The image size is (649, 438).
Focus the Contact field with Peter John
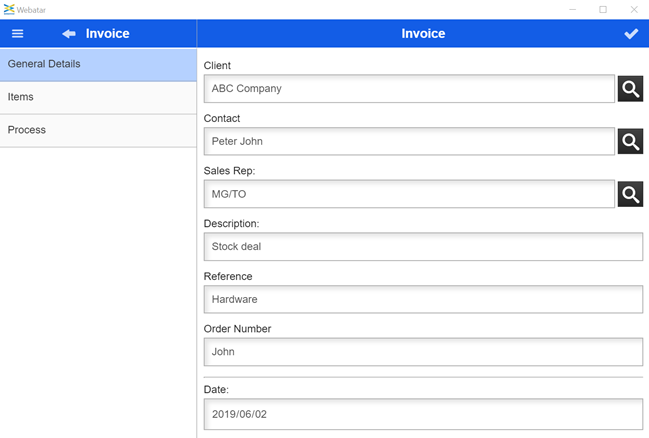tap(408, 141)
